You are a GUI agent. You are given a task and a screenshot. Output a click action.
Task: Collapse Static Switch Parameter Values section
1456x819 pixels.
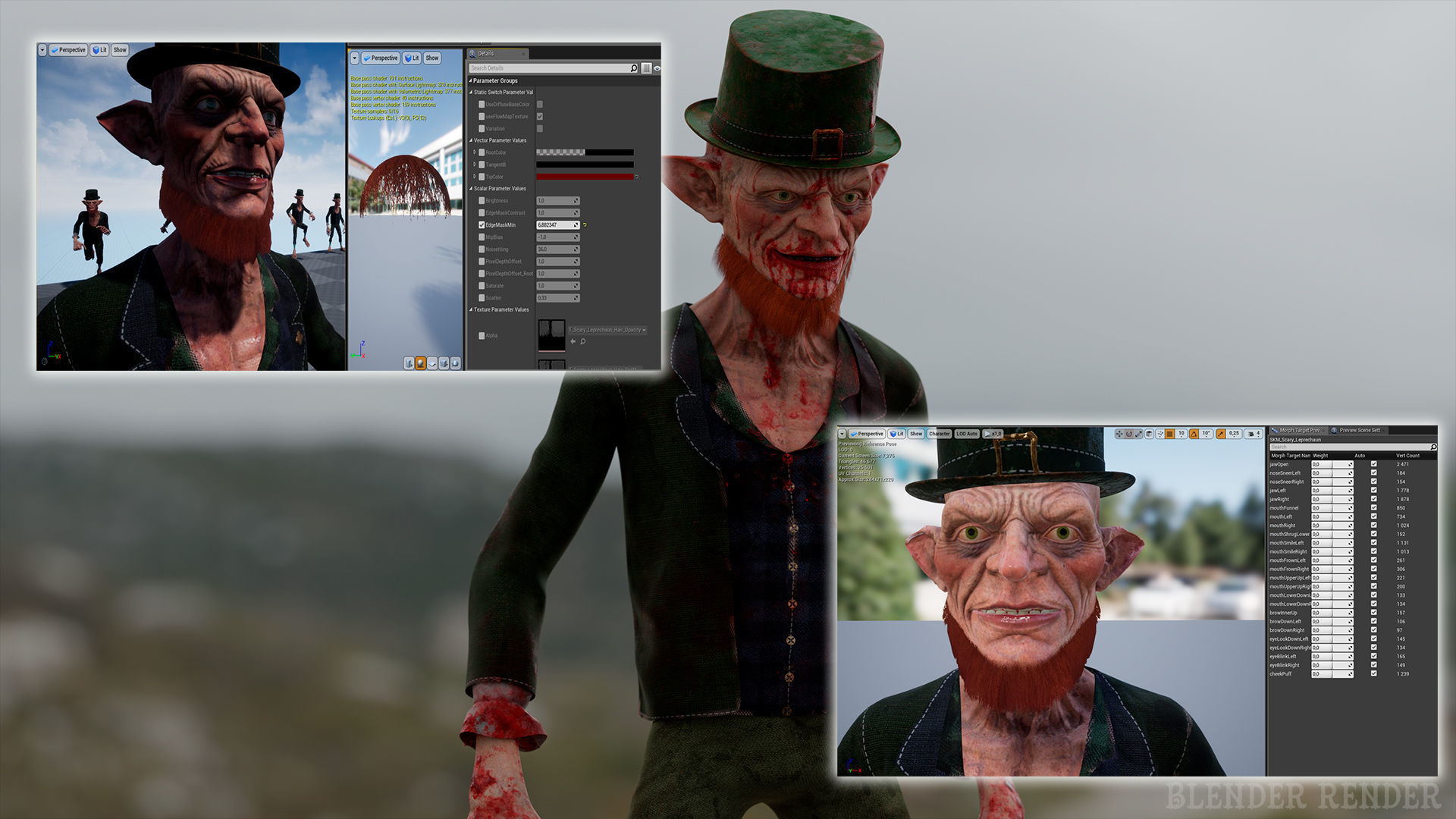pos(471,93)
